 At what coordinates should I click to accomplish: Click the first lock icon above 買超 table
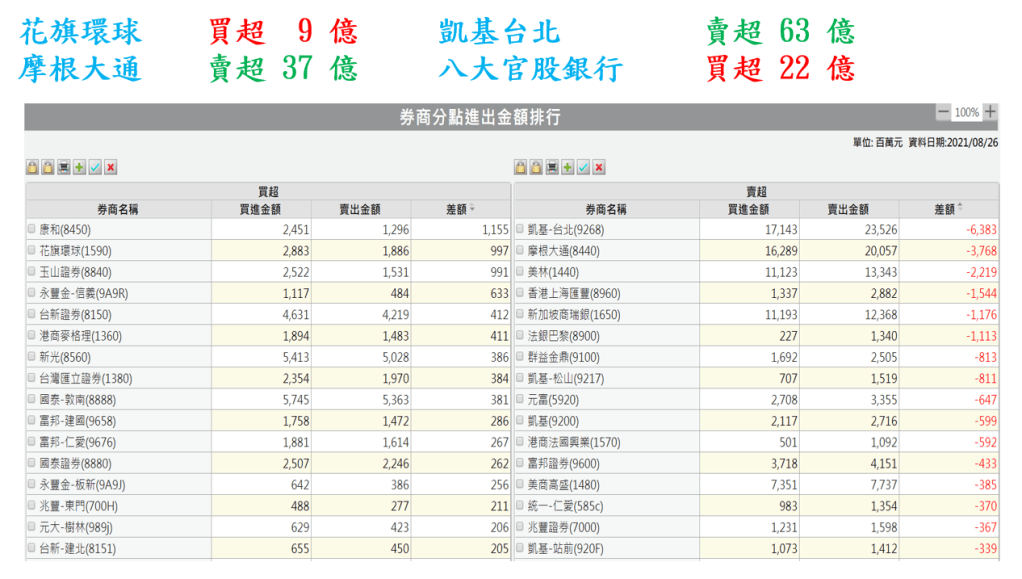pos(32,167)
